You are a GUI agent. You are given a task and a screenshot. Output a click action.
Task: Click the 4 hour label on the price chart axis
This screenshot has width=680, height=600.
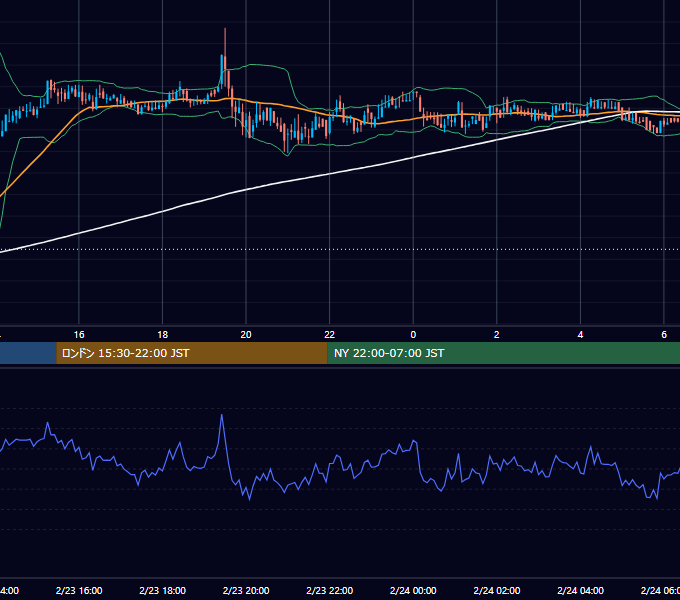click(x=580, y=335)
